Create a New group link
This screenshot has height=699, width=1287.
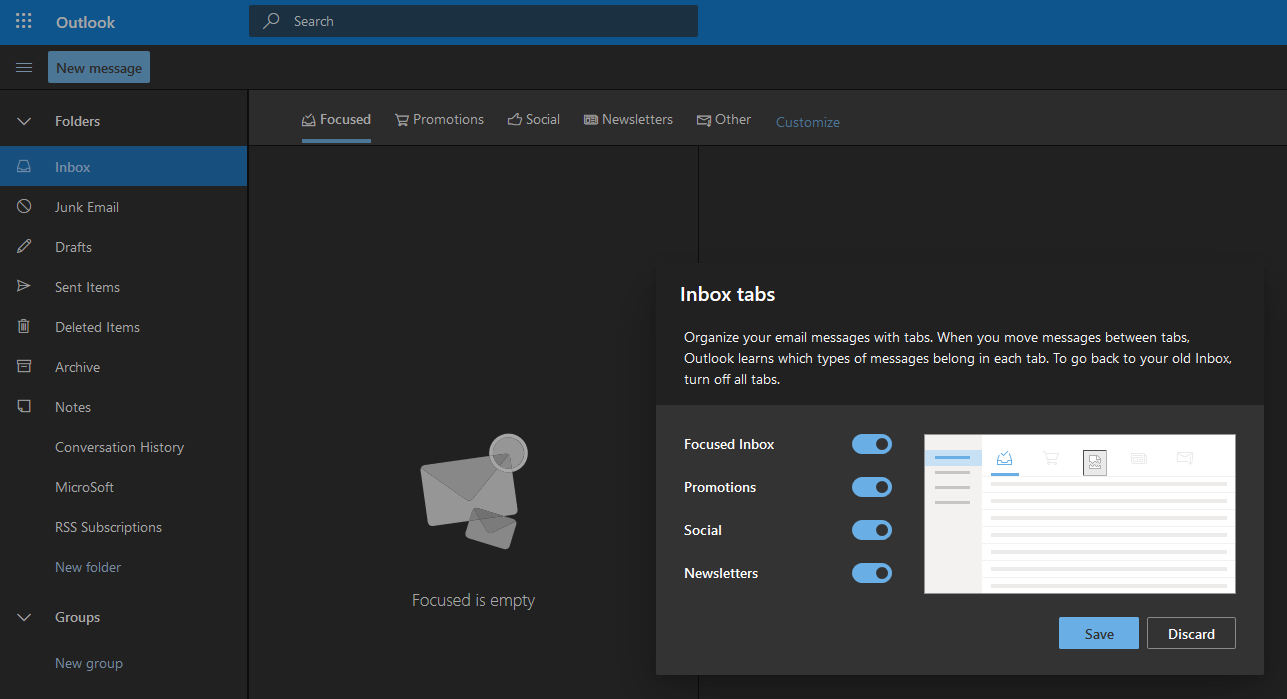point(89,663)
